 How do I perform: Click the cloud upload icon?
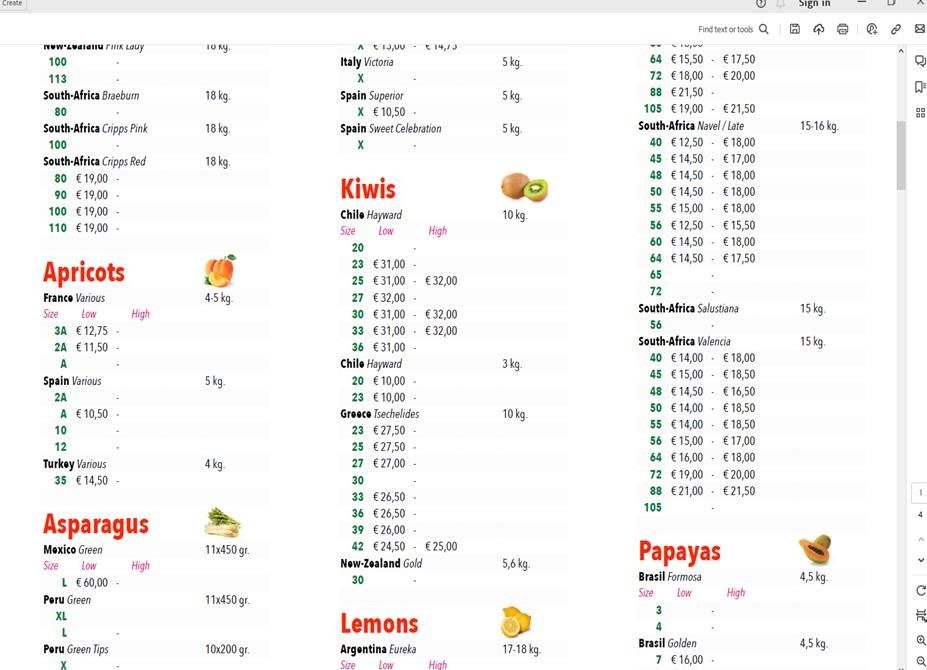[x=818, y=30]
